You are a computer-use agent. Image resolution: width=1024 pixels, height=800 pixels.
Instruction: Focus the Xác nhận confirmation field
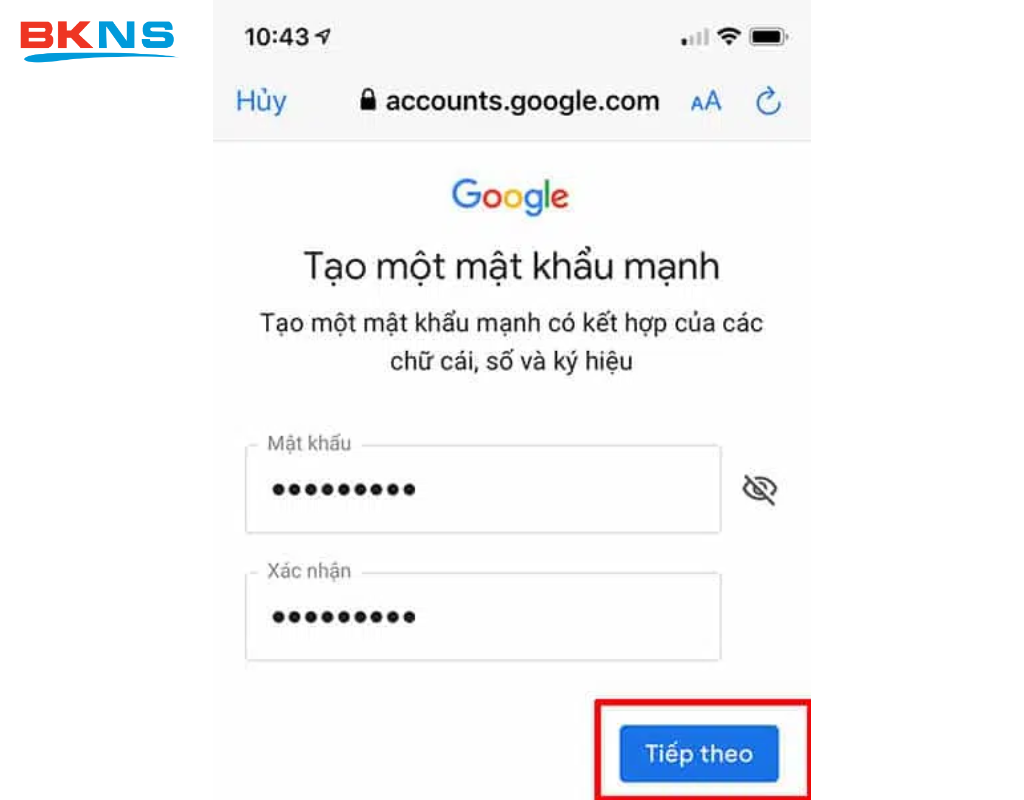click(x=483, y=616)
